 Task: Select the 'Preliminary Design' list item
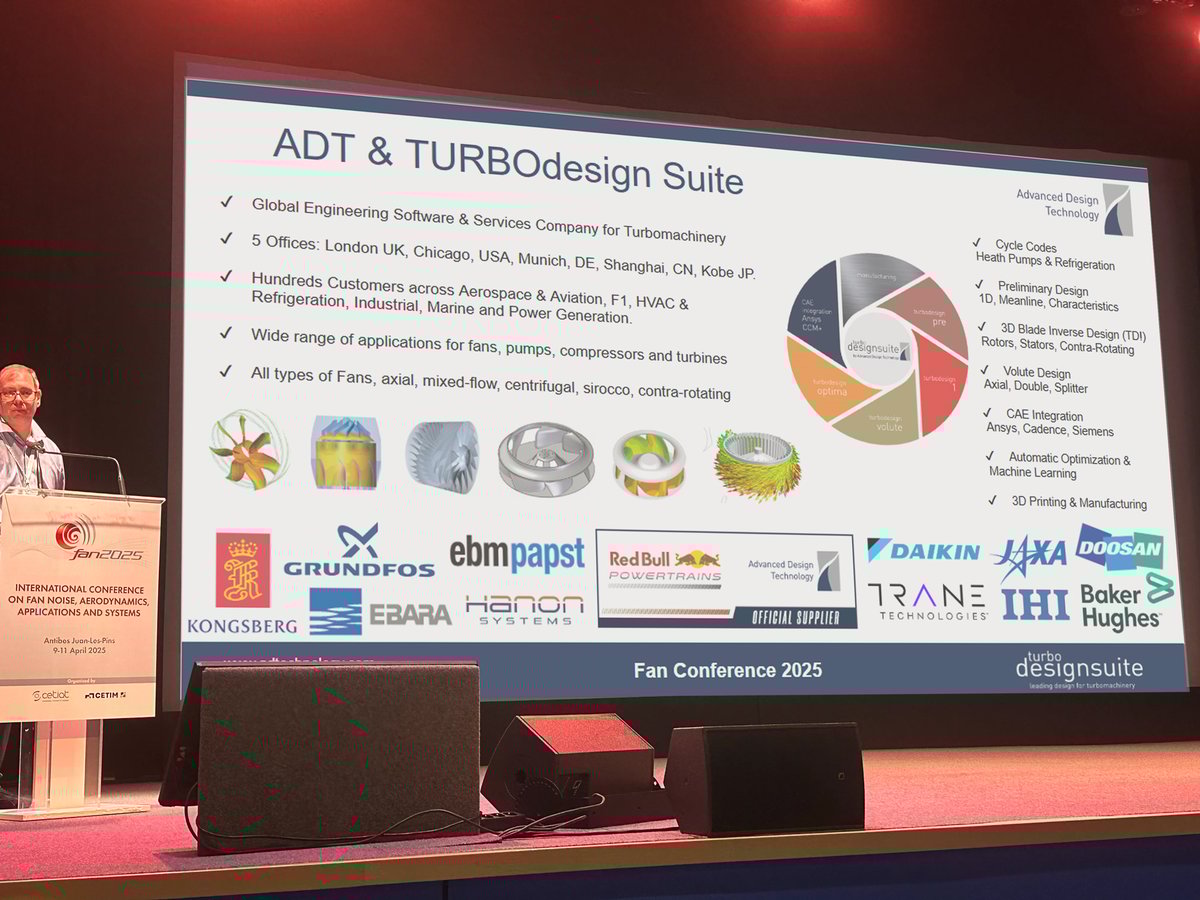1042,289
